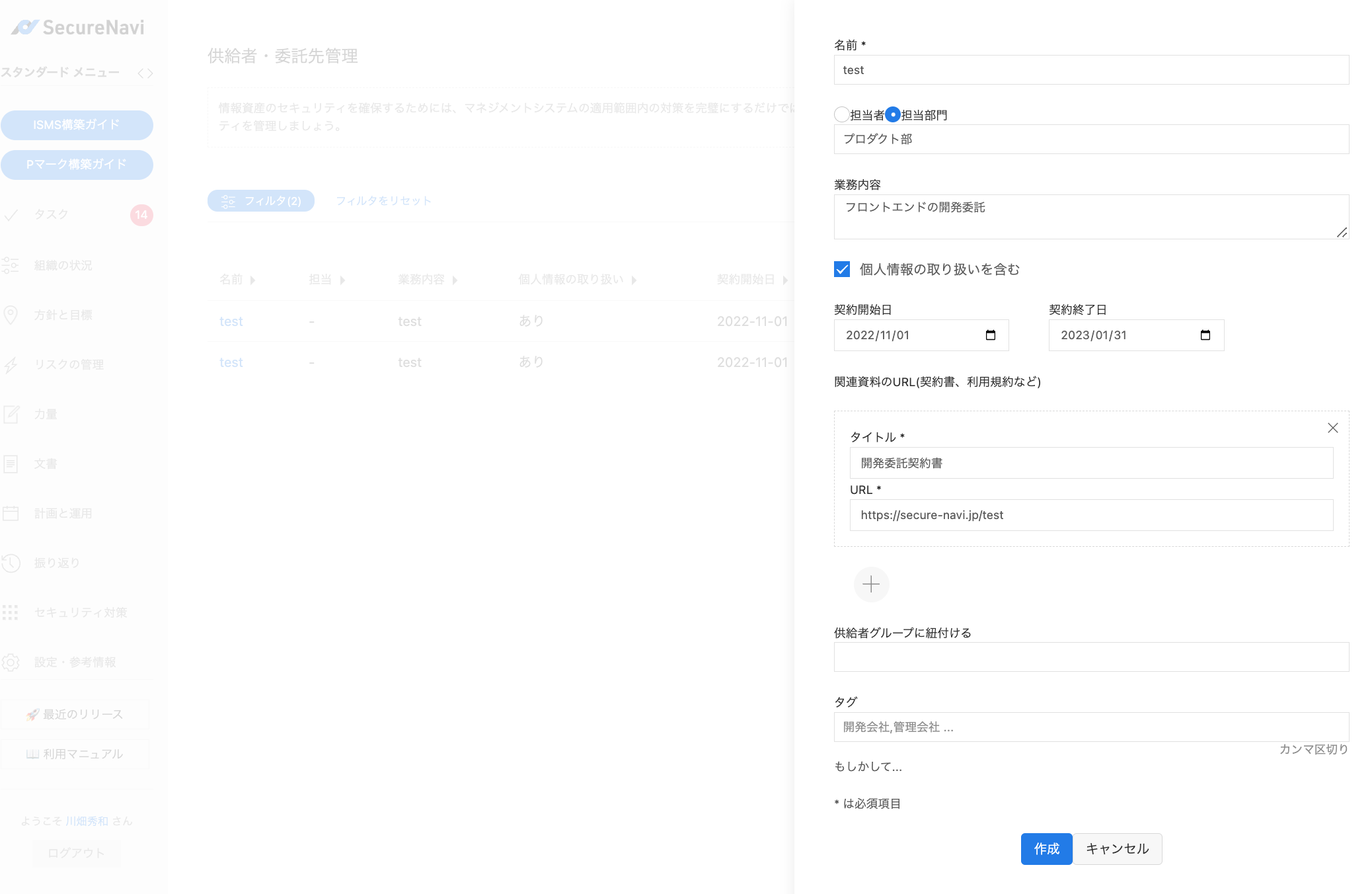This screenshot has width=1372, height=894.
Task: Click the history icon beside 振り返り
Action: pyautogui.click(x=11, y=563)
